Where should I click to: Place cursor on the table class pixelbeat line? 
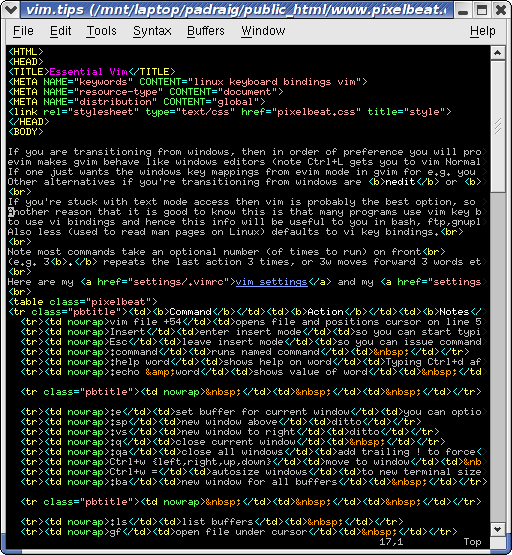pos(83,302)
